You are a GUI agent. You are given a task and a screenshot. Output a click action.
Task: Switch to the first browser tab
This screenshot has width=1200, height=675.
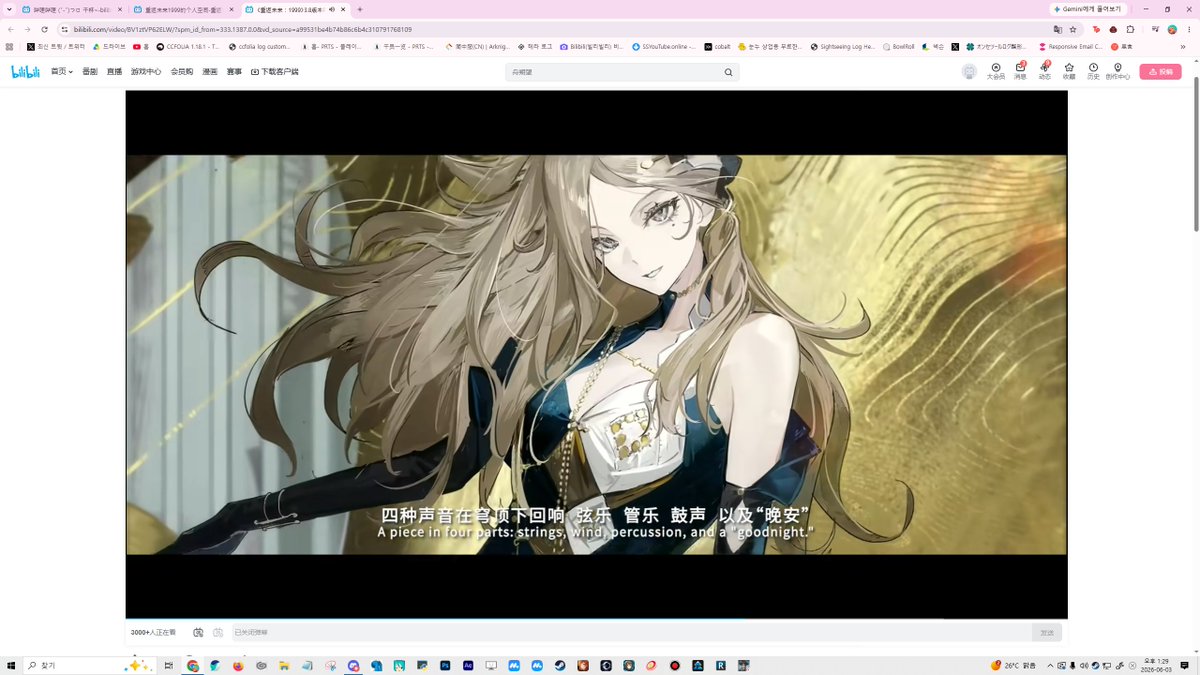[70, 9]
